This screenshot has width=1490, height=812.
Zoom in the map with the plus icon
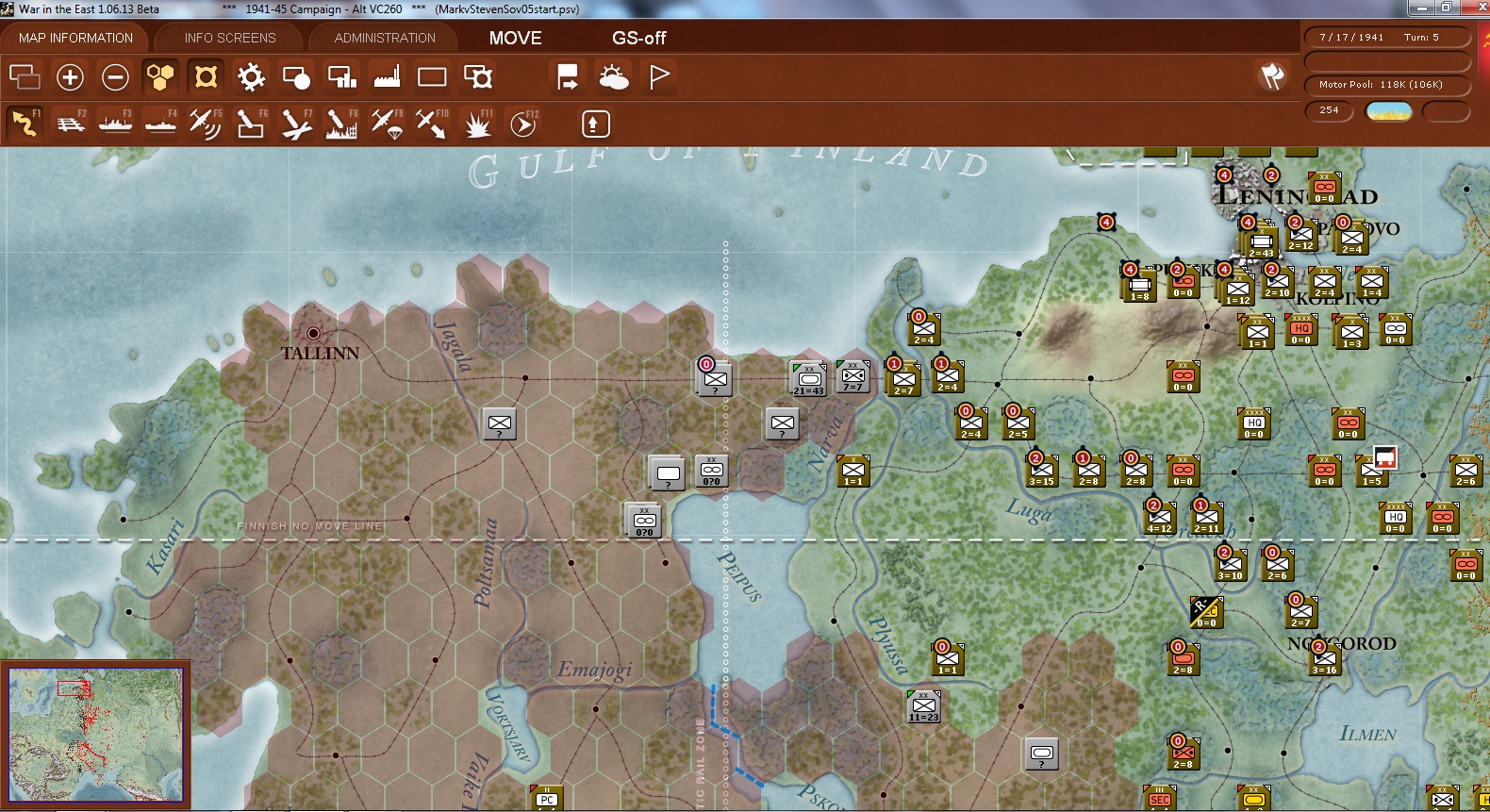70,76
